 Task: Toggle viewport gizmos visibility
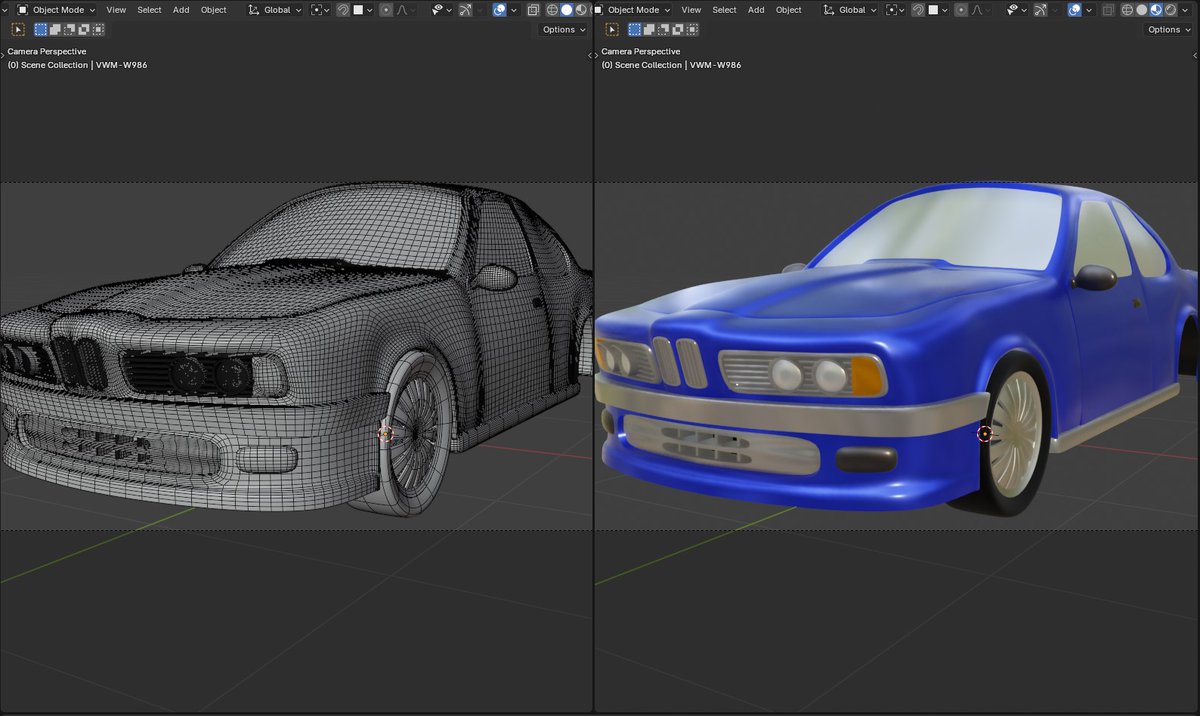[465, 9]
